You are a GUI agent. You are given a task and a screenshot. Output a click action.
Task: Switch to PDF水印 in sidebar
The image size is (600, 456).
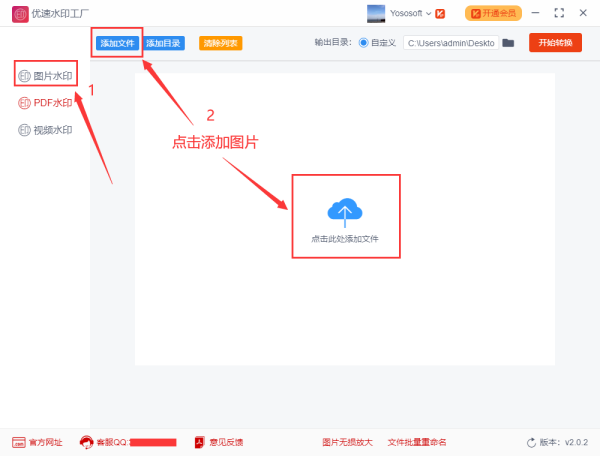click(x=46, y=103)
